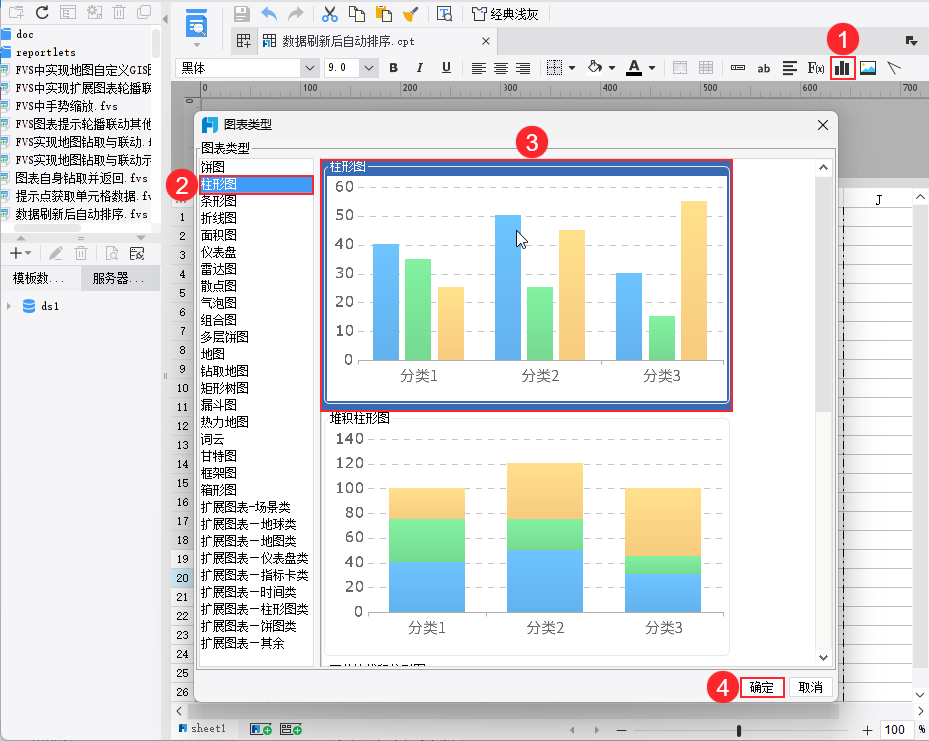Click the paste clipboard icon
Viewport: 929px width, 741px height.
pos(384,14)
